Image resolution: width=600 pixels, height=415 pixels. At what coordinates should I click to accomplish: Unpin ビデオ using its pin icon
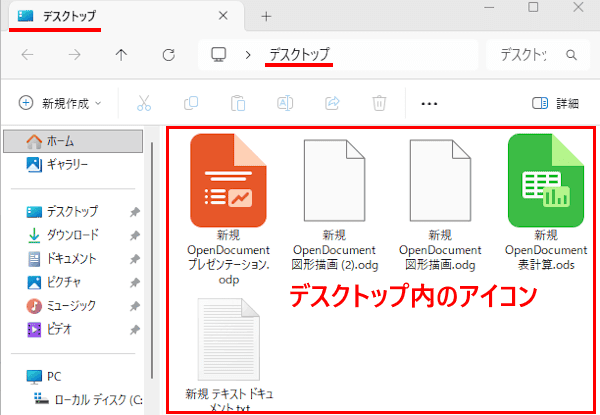134,330
